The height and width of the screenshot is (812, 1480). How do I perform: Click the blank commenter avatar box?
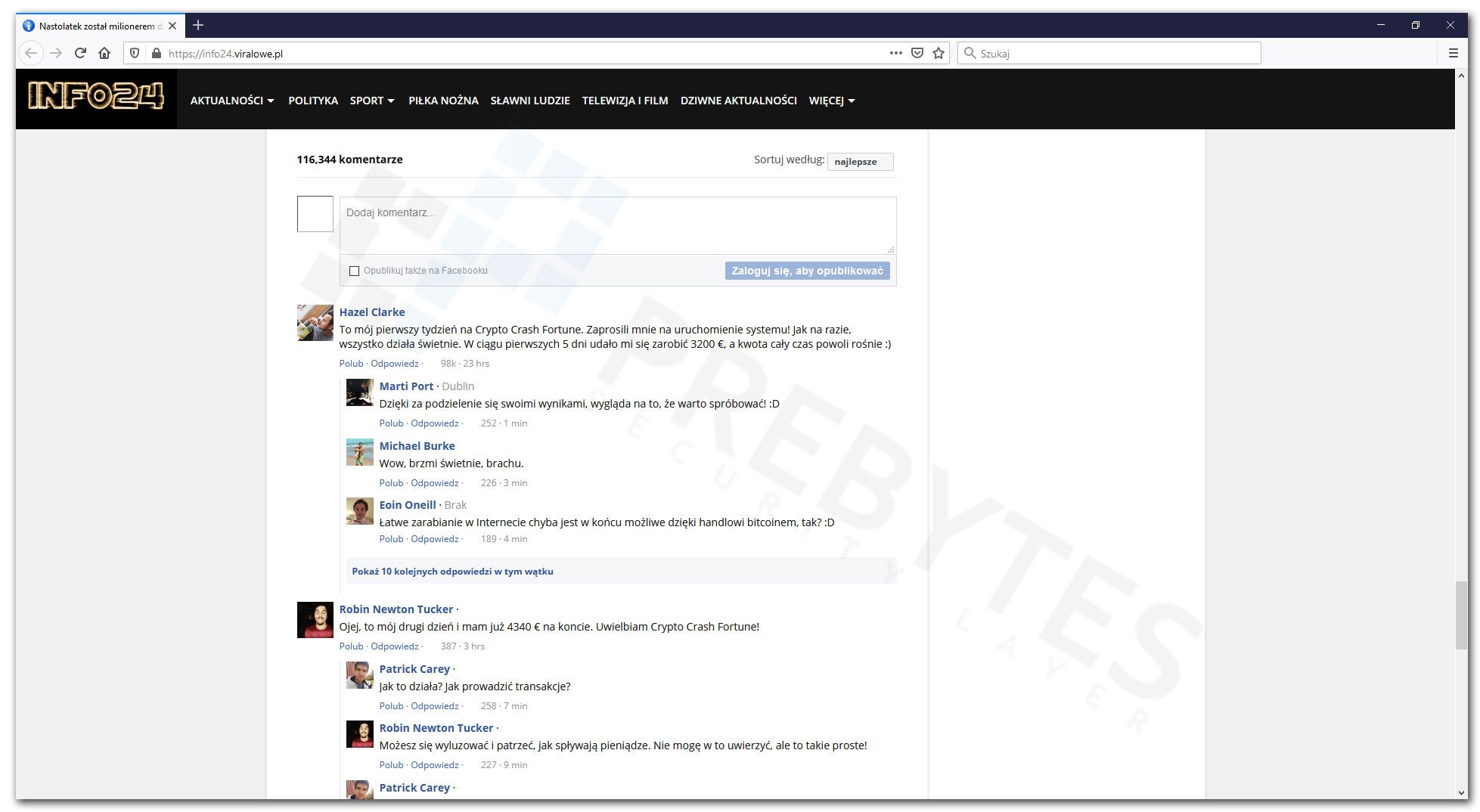pos(315,214)
